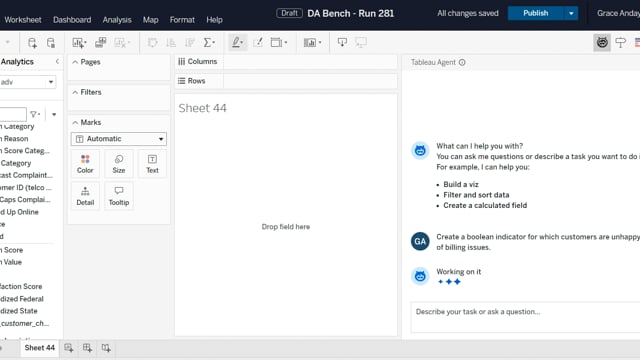This screenshot has height=360, width=640.
Task: Click the Sort Descending toolbar icon
Action: [x=189, y=42]
